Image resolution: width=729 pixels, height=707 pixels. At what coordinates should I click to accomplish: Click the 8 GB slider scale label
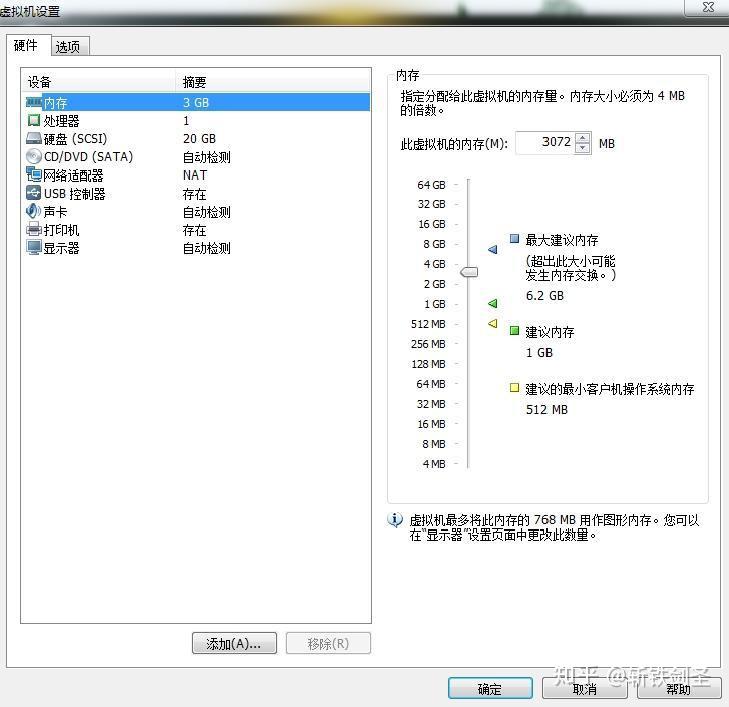(x=434, y=244)
